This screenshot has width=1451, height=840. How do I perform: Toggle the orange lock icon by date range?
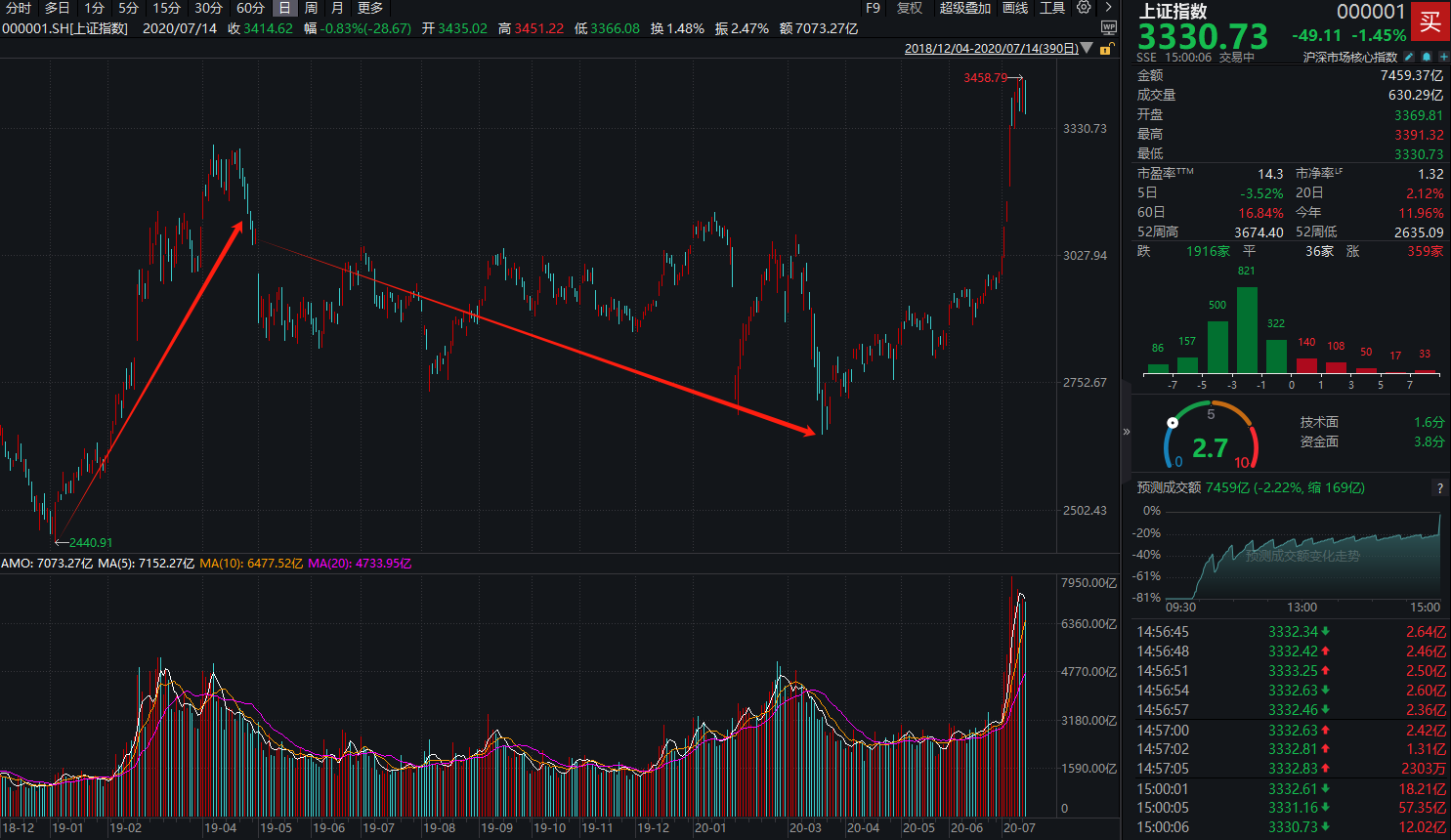click(1106, 49)
